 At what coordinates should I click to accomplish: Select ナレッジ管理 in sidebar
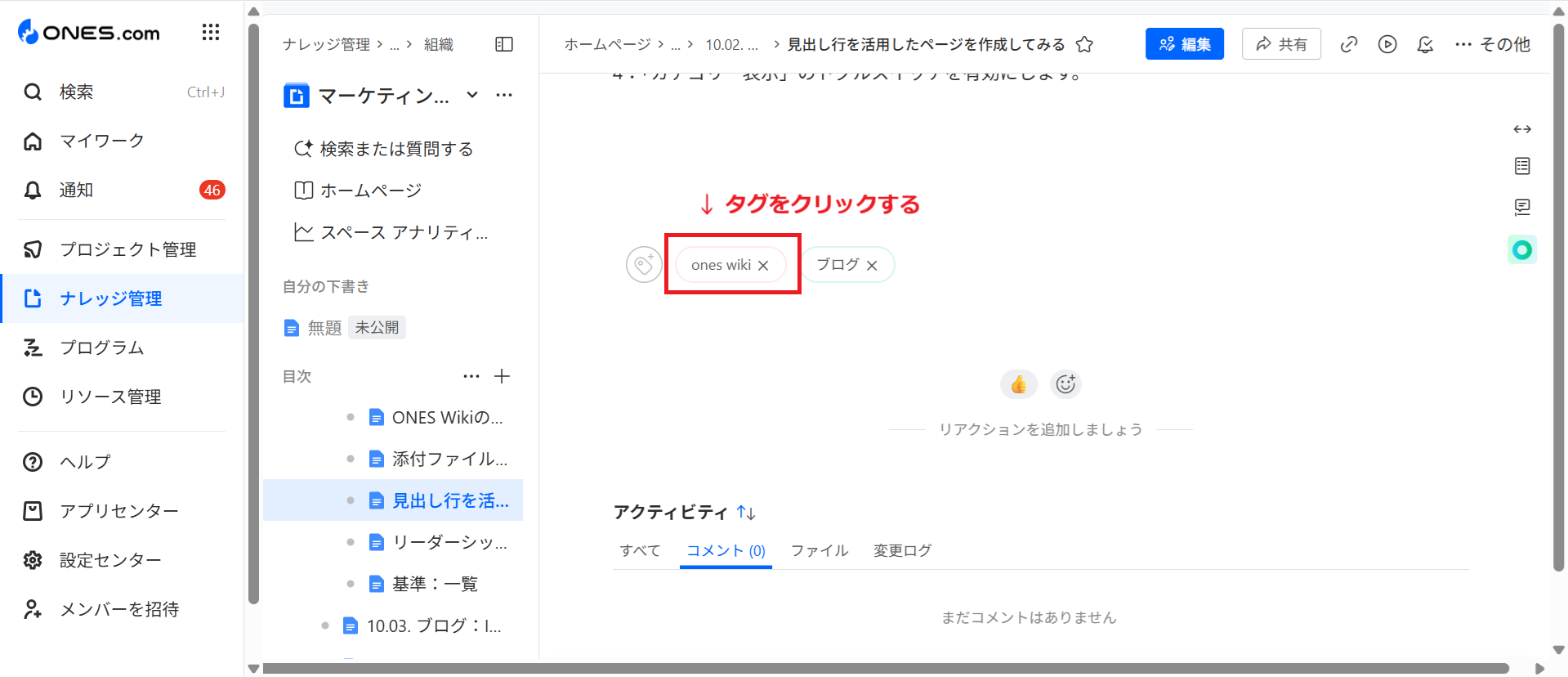point(123,298)
